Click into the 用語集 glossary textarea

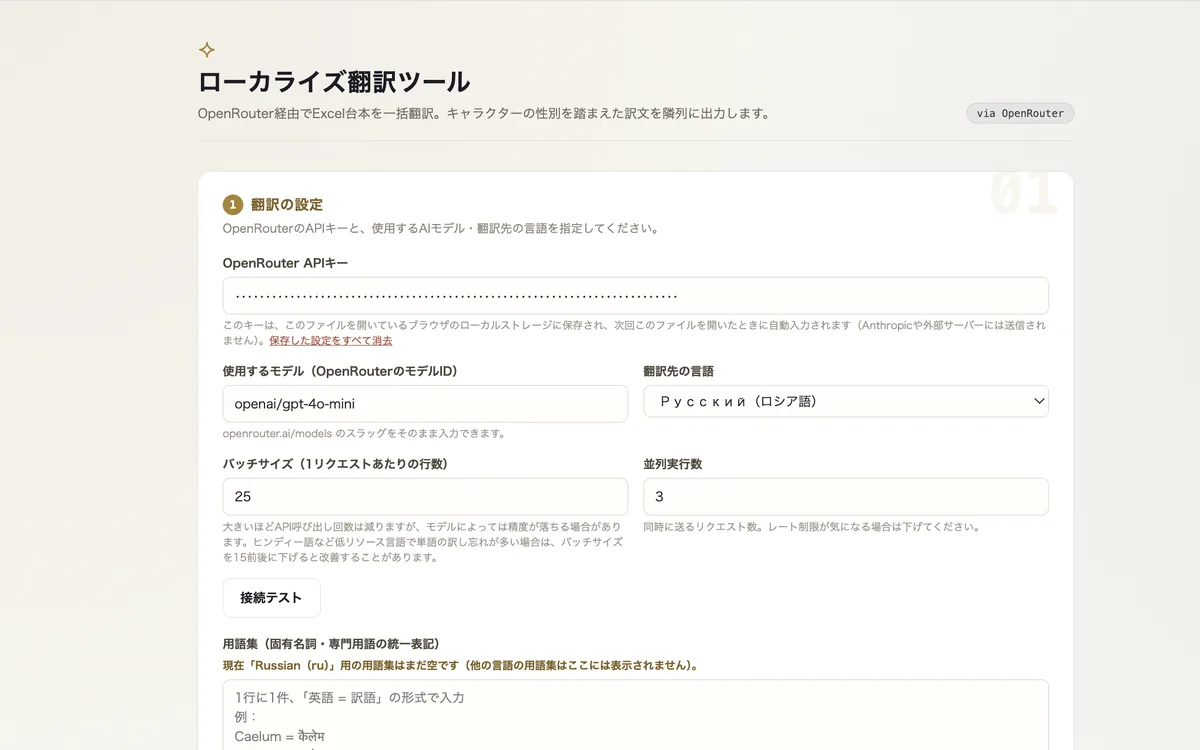coord(635,715)
